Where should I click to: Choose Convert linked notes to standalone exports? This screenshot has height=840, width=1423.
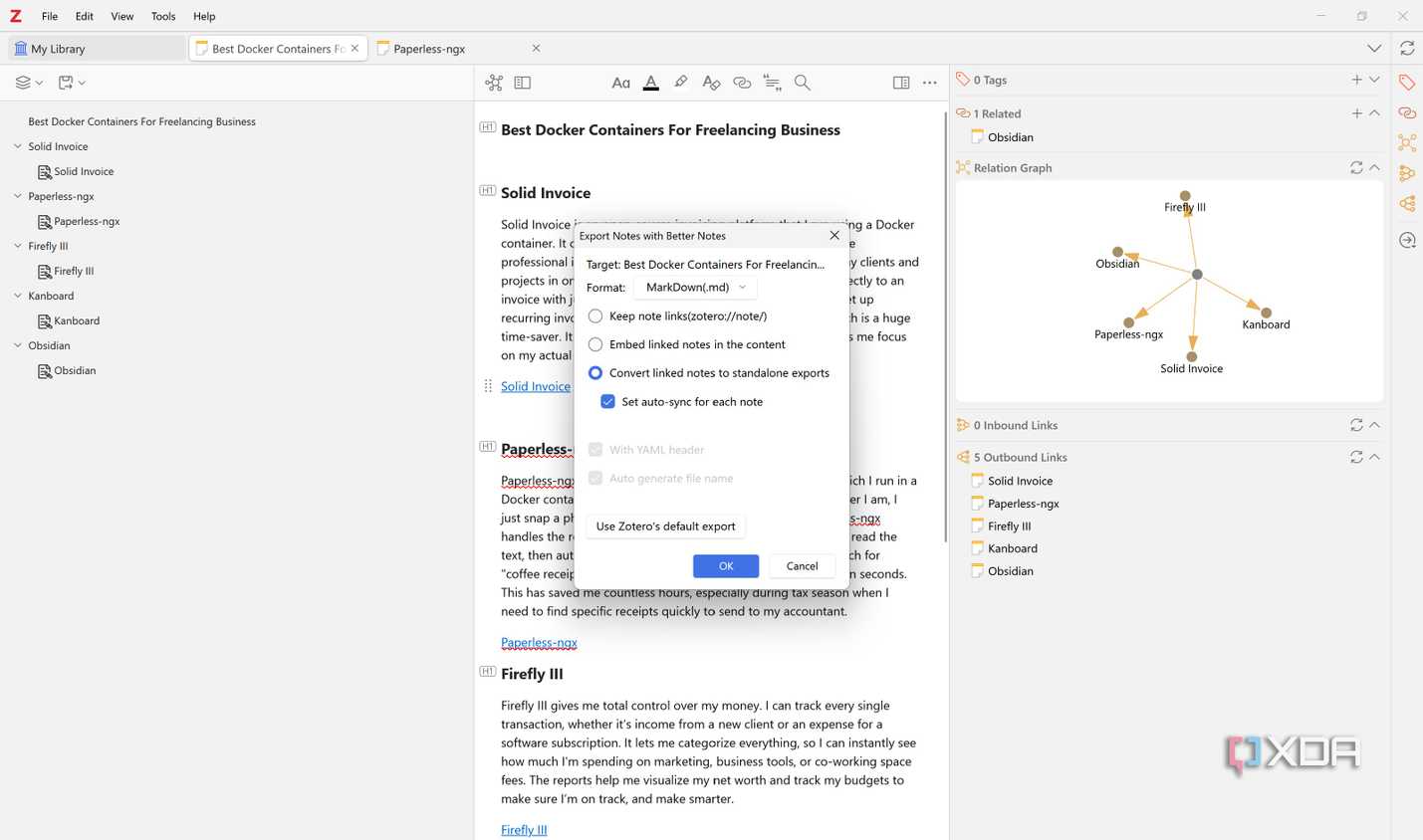tap(595, 373)
